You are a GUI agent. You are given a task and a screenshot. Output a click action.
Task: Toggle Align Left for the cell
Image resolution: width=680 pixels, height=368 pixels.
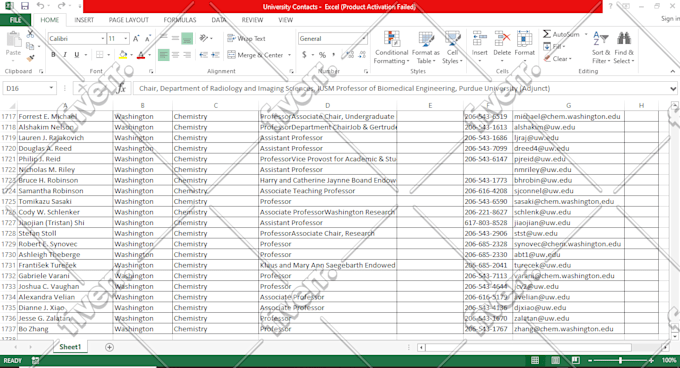pos(163,55)
